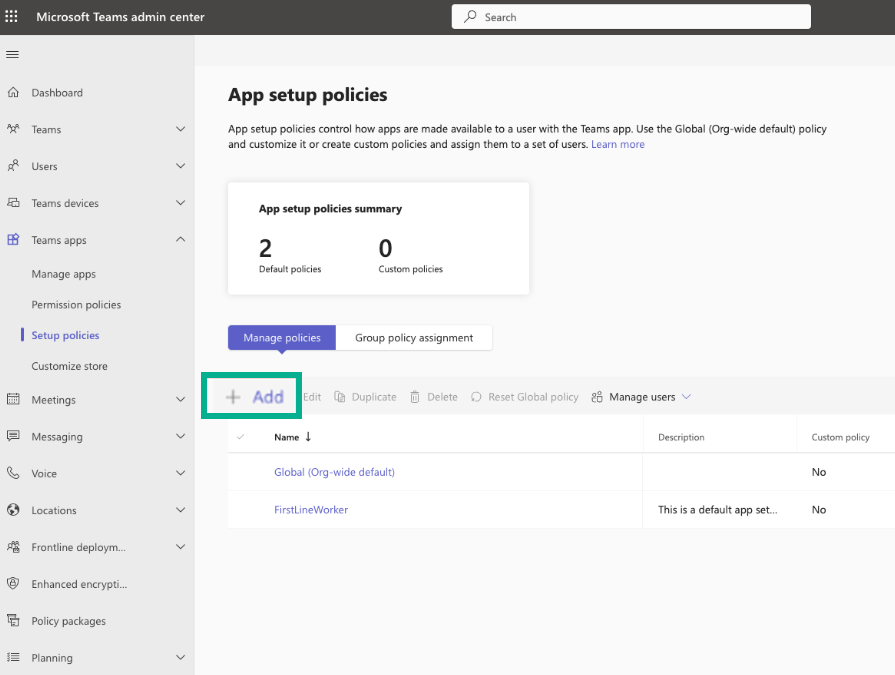Open Permission policies in sidebar

(76, 305)
